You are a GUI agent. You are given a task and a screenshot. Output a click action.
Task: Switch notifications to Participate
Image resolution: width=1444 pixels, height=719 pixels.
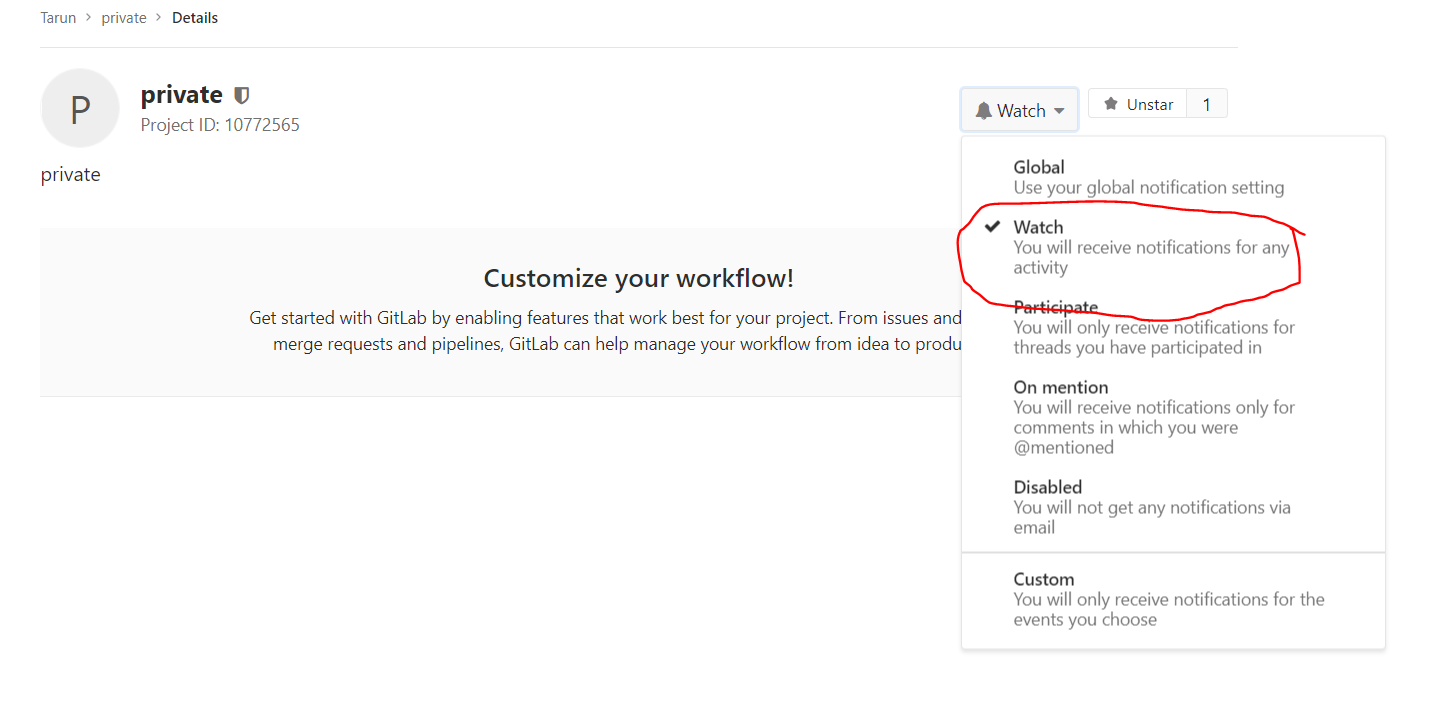coord(1153,327)
